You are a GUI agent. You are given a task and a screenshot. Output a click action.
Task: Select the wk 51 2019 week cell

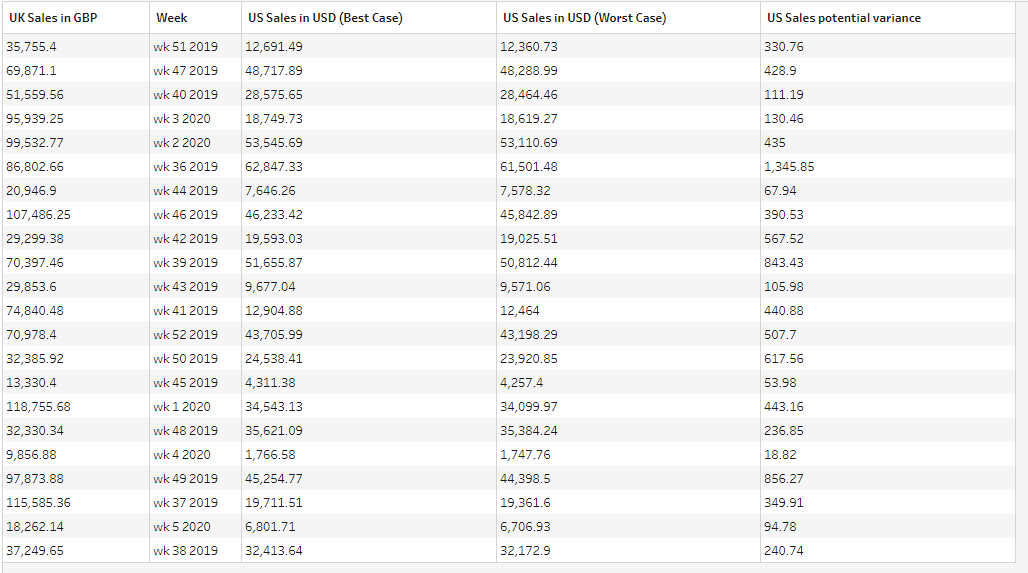coord(185,47)
